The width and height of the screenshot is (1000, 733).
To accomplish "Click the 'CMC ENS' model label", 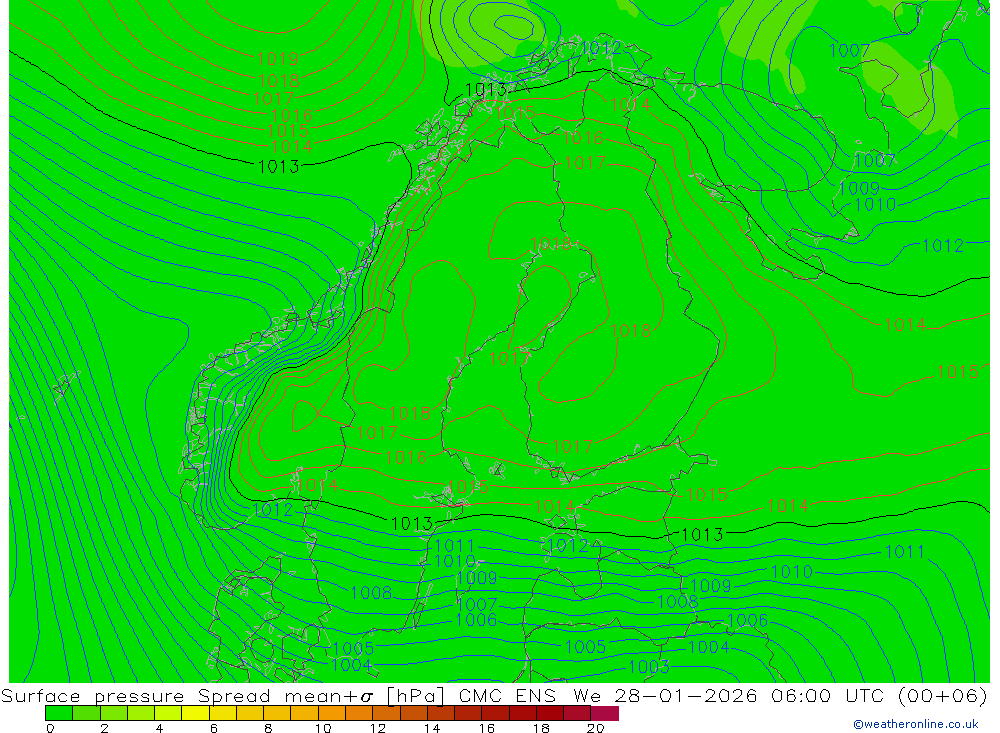I will click(x=507, y=695).
